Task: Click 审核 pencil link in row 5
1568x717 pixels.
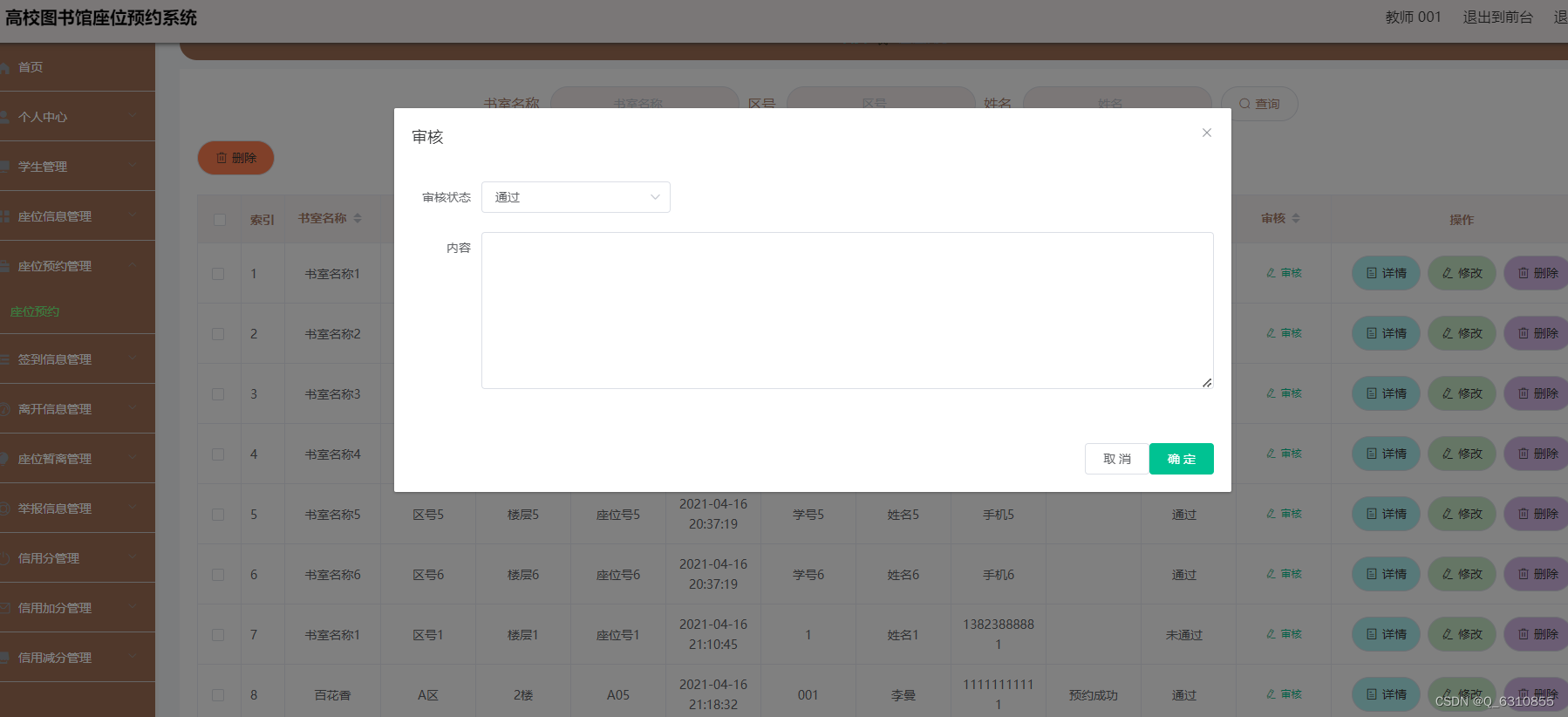Action: click(1284, 514)
